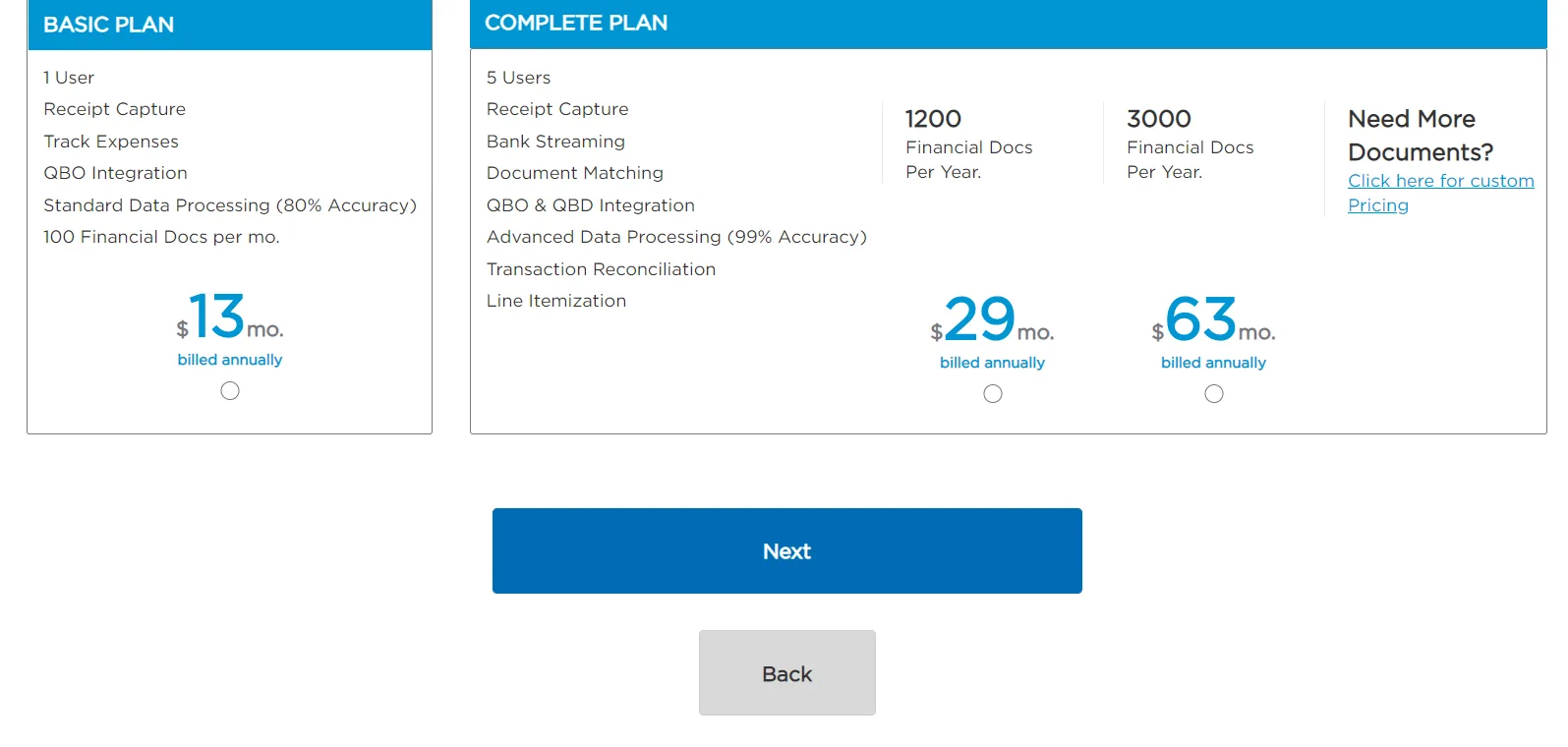This screenshot has width=1568, height=747.
Task: Click the $29 mo. price text
Action: tap(992, 320)
